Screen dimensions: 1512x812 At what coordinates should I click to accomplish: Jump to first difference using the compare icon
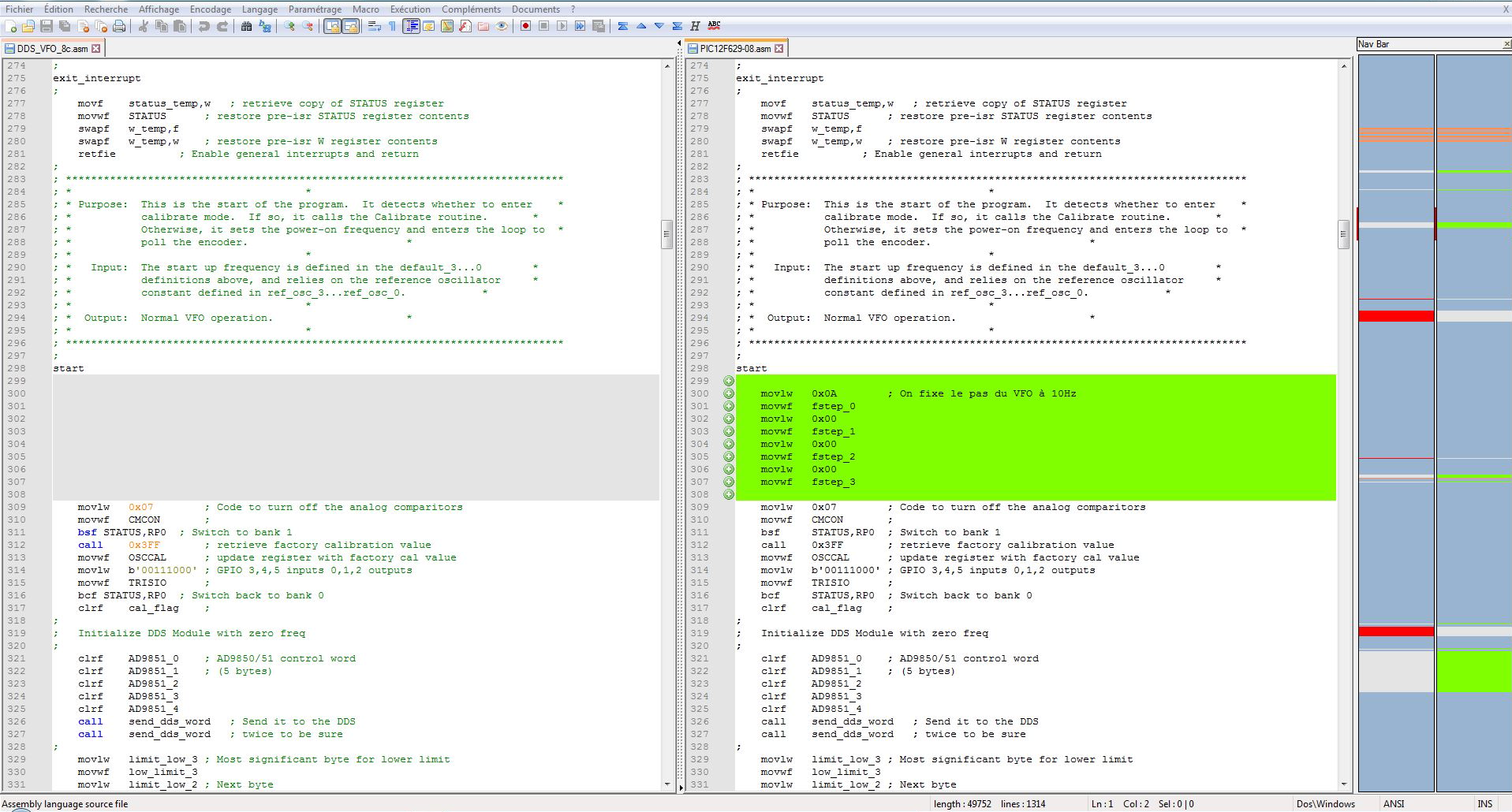[x=624, y=26]
